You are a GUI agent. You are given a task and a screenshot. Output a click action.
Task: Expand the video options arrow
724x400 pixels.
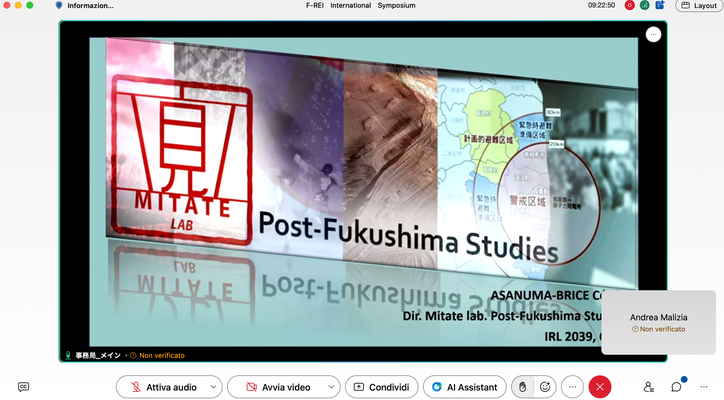[331, 387]
